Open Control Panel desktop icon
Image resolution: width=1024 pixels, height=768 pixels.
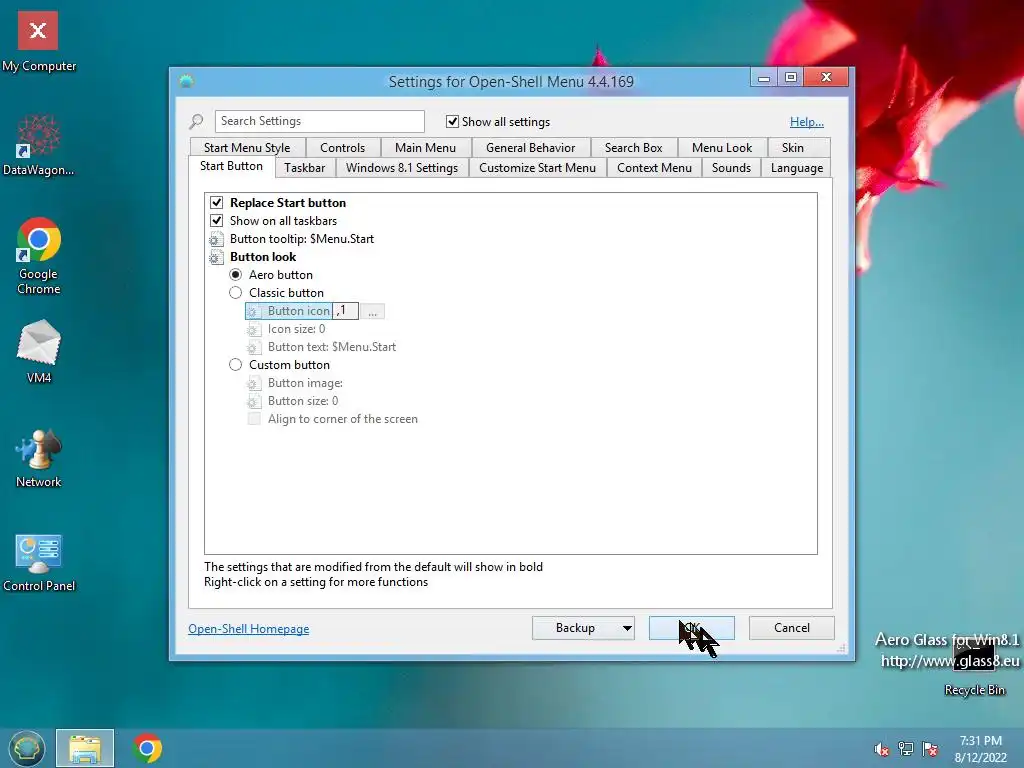pyautogui.click(x=39, y=562)
